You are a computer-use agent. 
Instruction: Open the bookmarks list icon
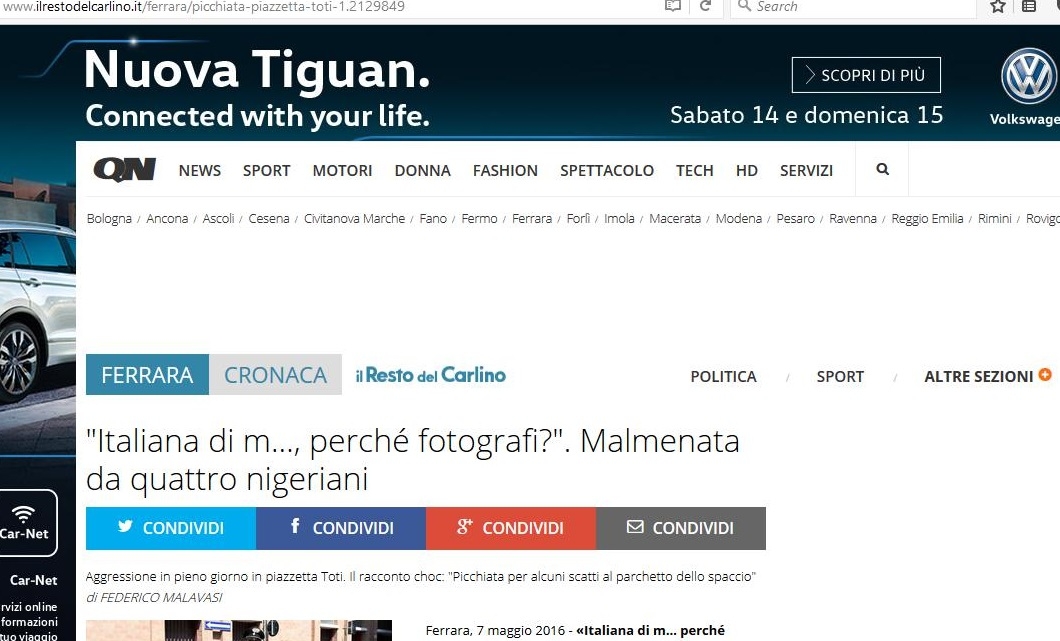point(1029,6)
